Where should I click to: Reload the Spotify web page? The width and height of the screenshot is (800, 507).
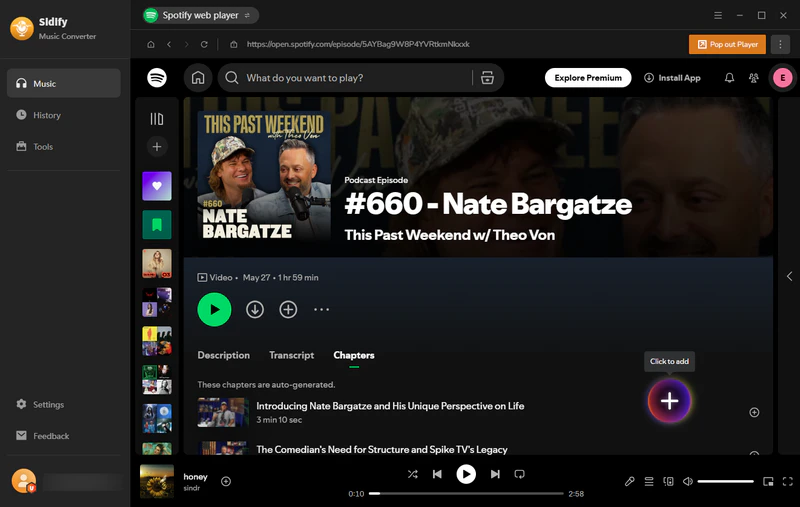coord(204,44)
